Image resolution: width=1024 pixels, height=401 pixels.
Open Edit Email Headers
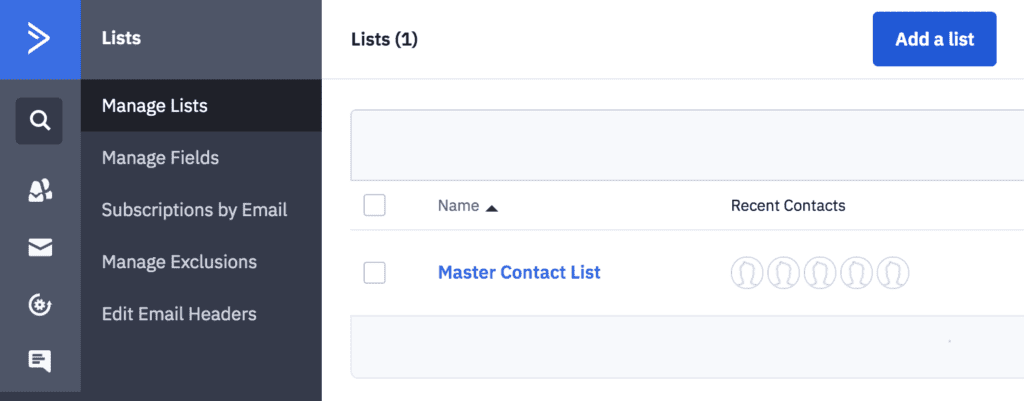click(x=179, y=314)
